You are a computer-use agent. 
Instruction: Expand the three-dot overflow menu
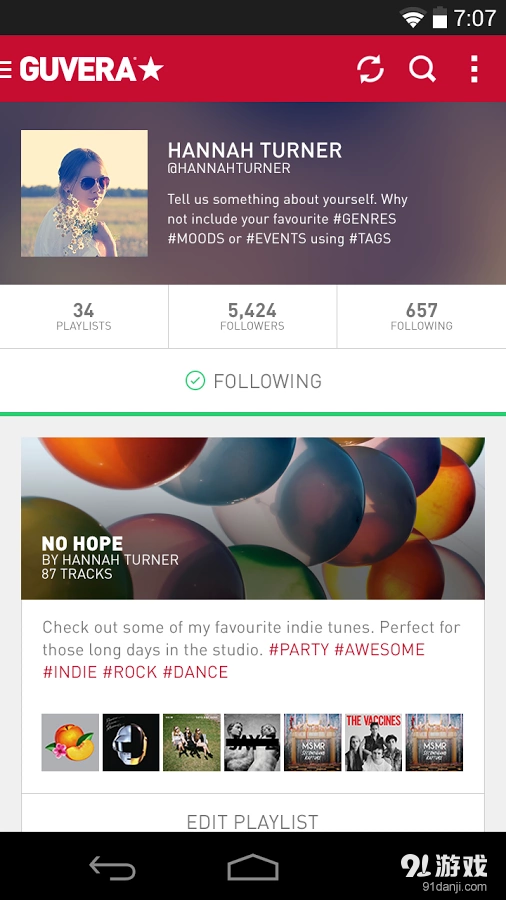pos(474,69)
